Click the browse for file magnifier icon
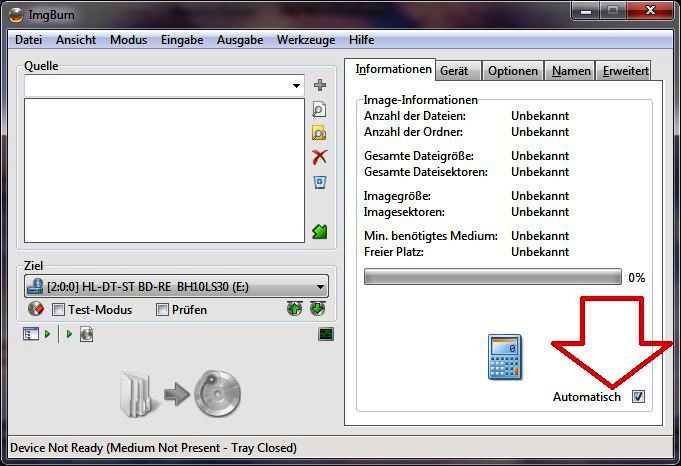The image size is (681, 466). tap(319, 109)
